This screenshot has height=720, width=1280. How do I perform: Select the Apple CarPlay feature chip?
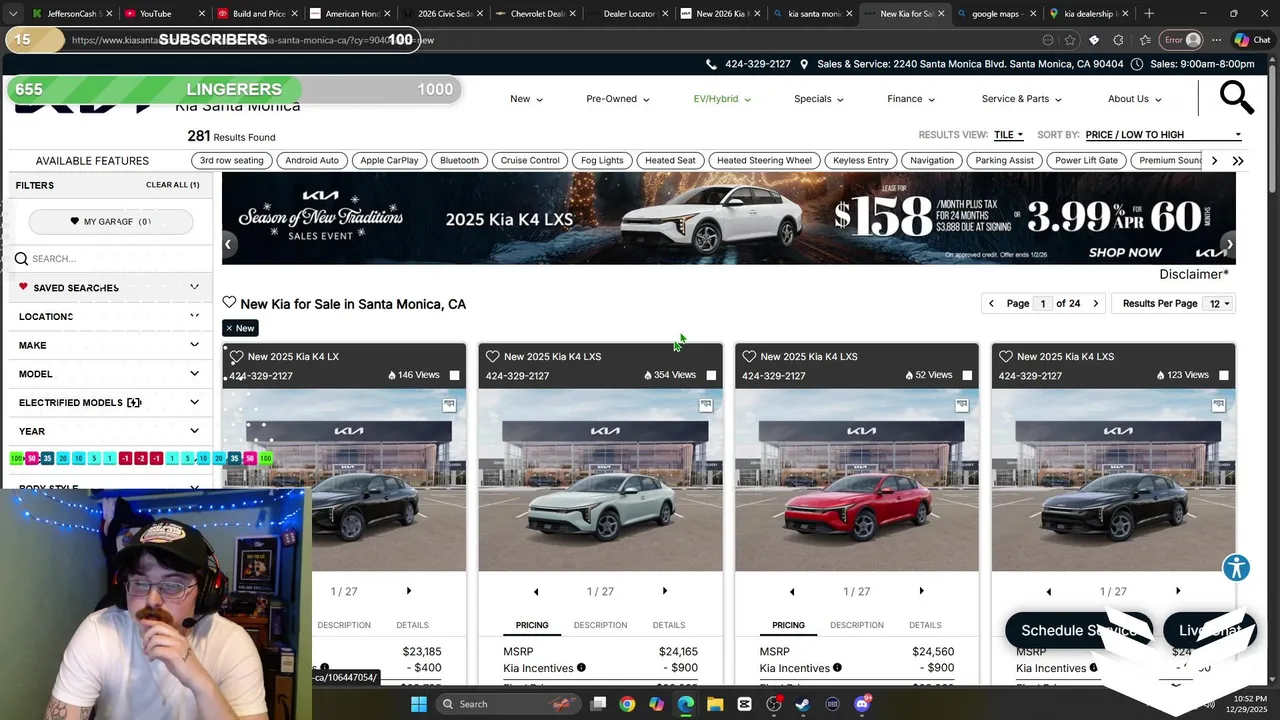389,160
